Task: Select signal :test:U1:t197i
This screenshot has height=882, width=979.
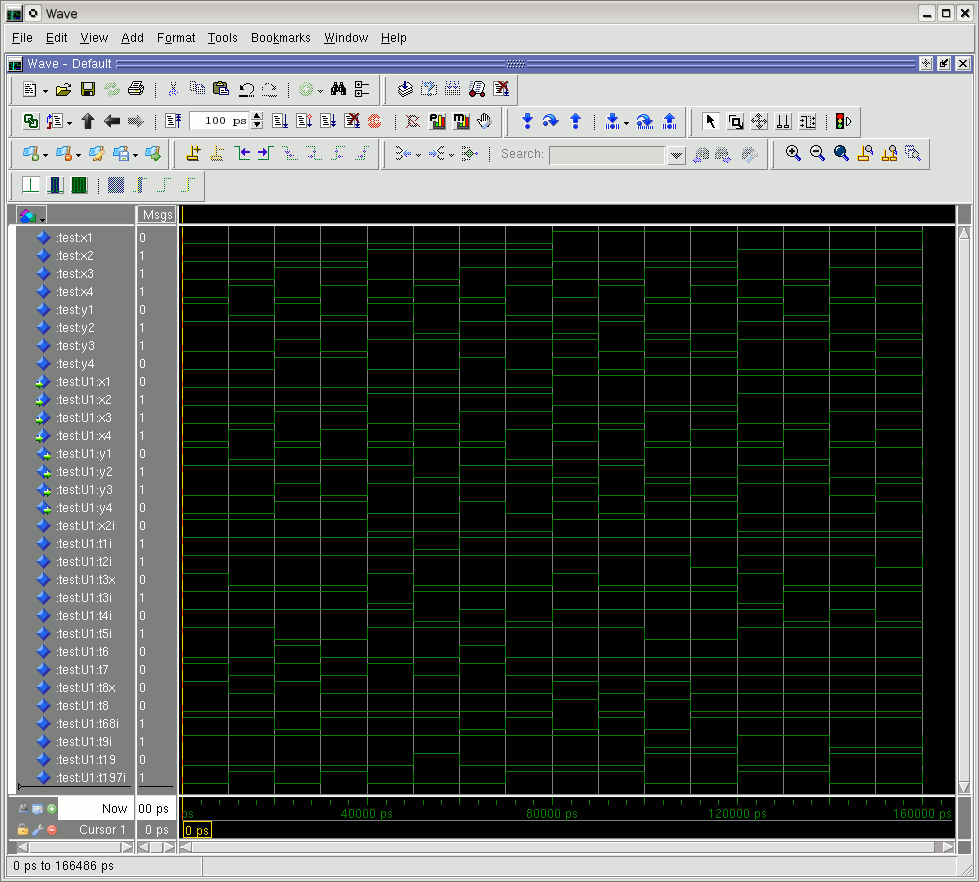Action: (91, 778)
